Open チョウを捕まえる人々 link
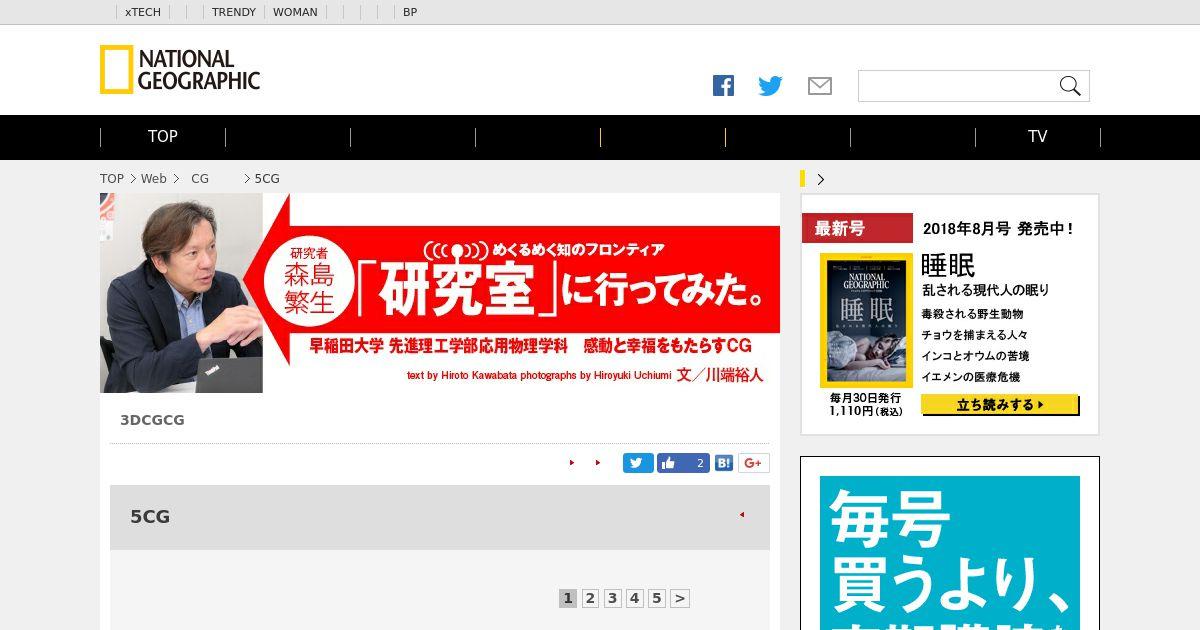The width and height of the screenshot is (1200, 630). click(974, 335)
